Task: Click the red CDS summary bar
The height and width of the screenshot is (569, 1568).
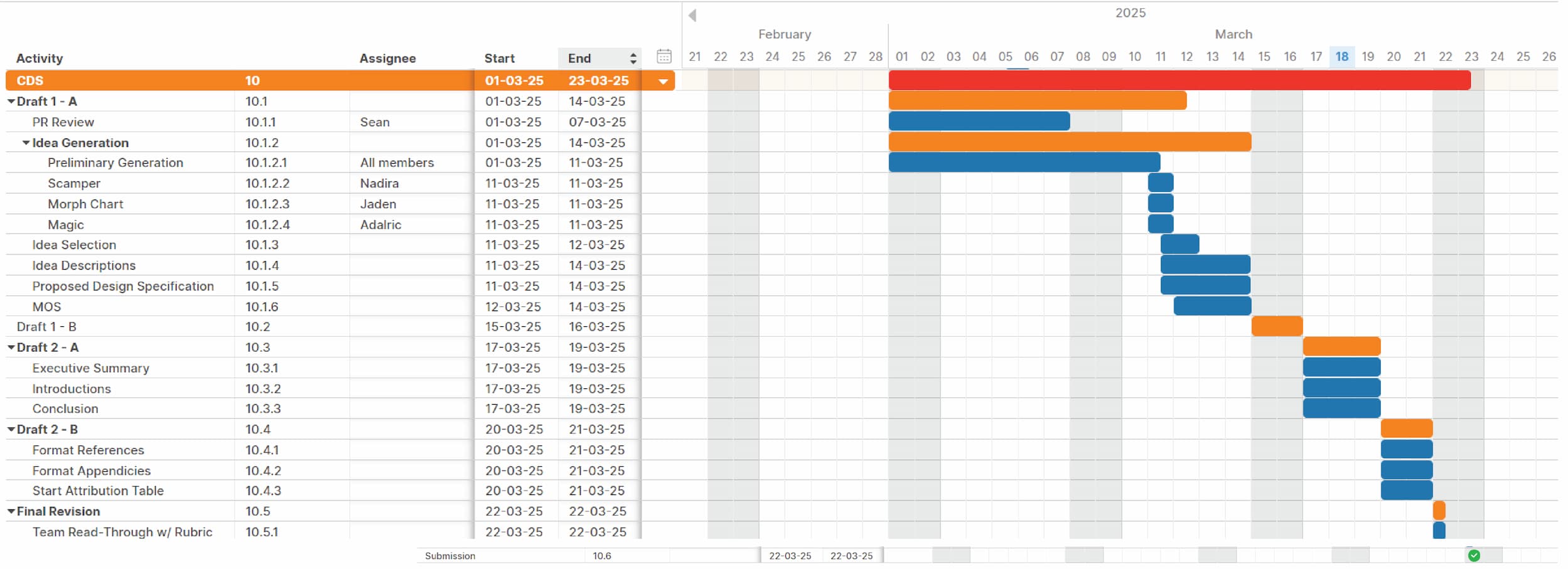Action: (1179, 80)
